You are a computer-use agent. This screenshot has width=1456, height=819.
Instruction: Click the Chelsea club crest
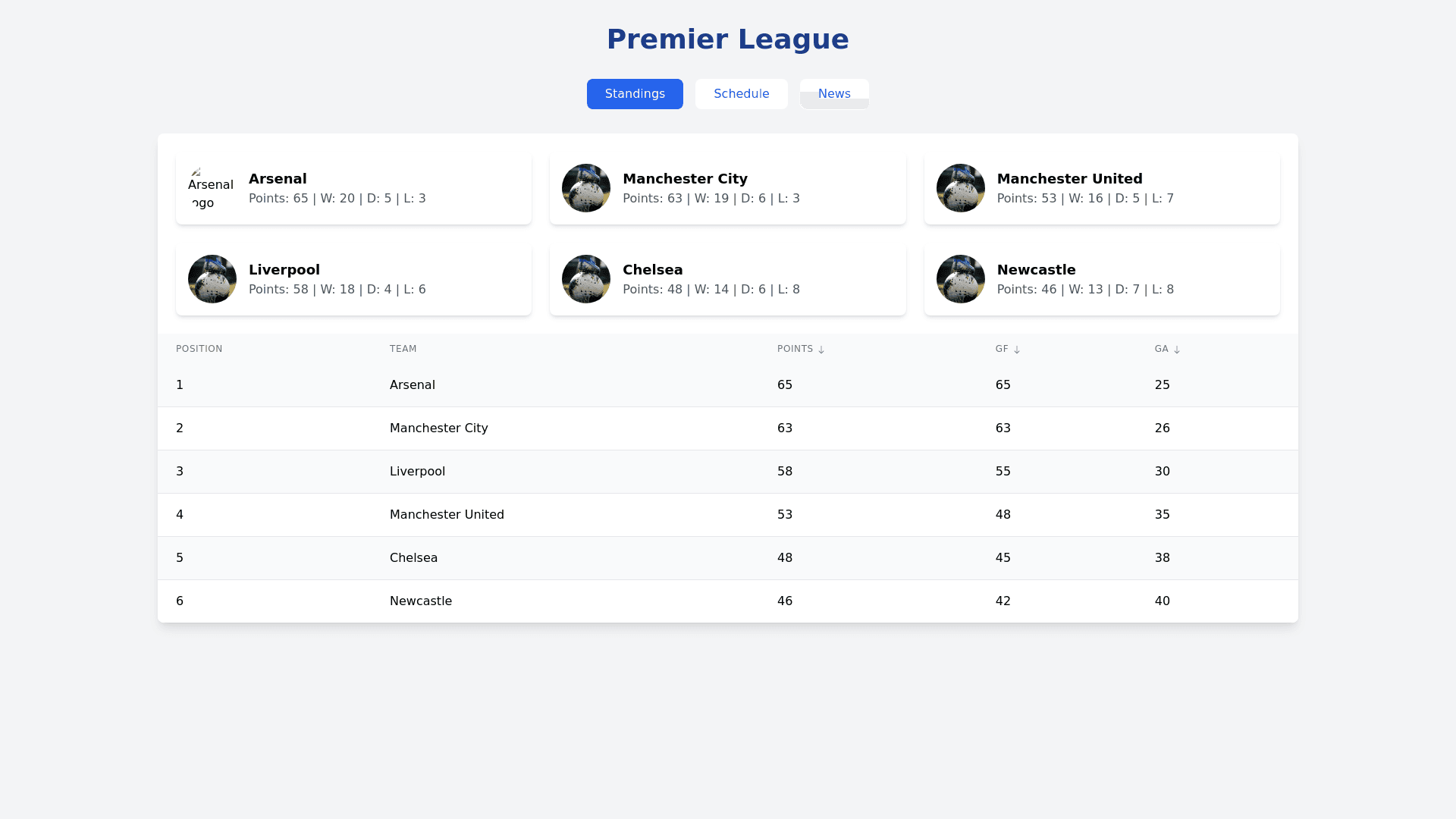click(585, 278)
